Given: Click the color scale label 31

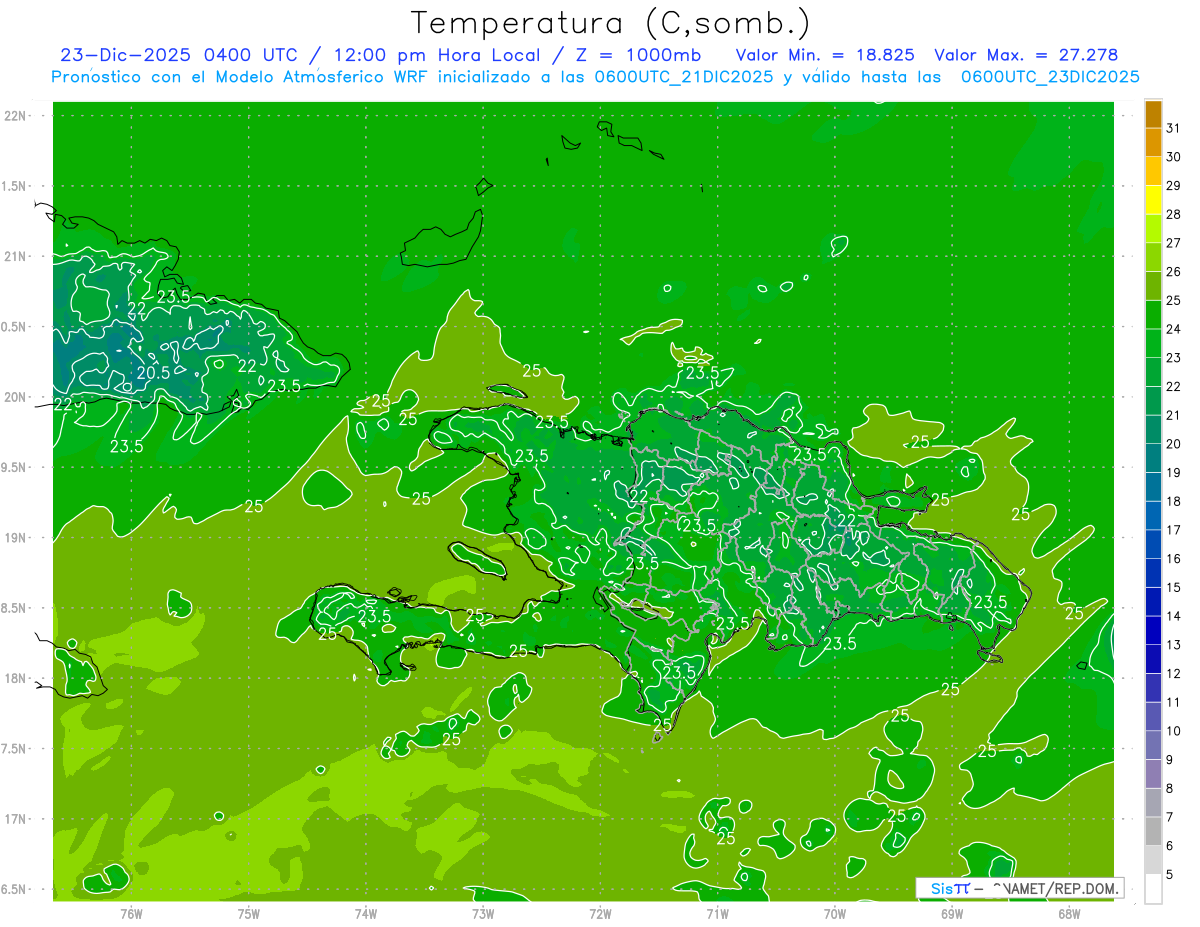Looking at the screenshot, I should point(1173,128).
